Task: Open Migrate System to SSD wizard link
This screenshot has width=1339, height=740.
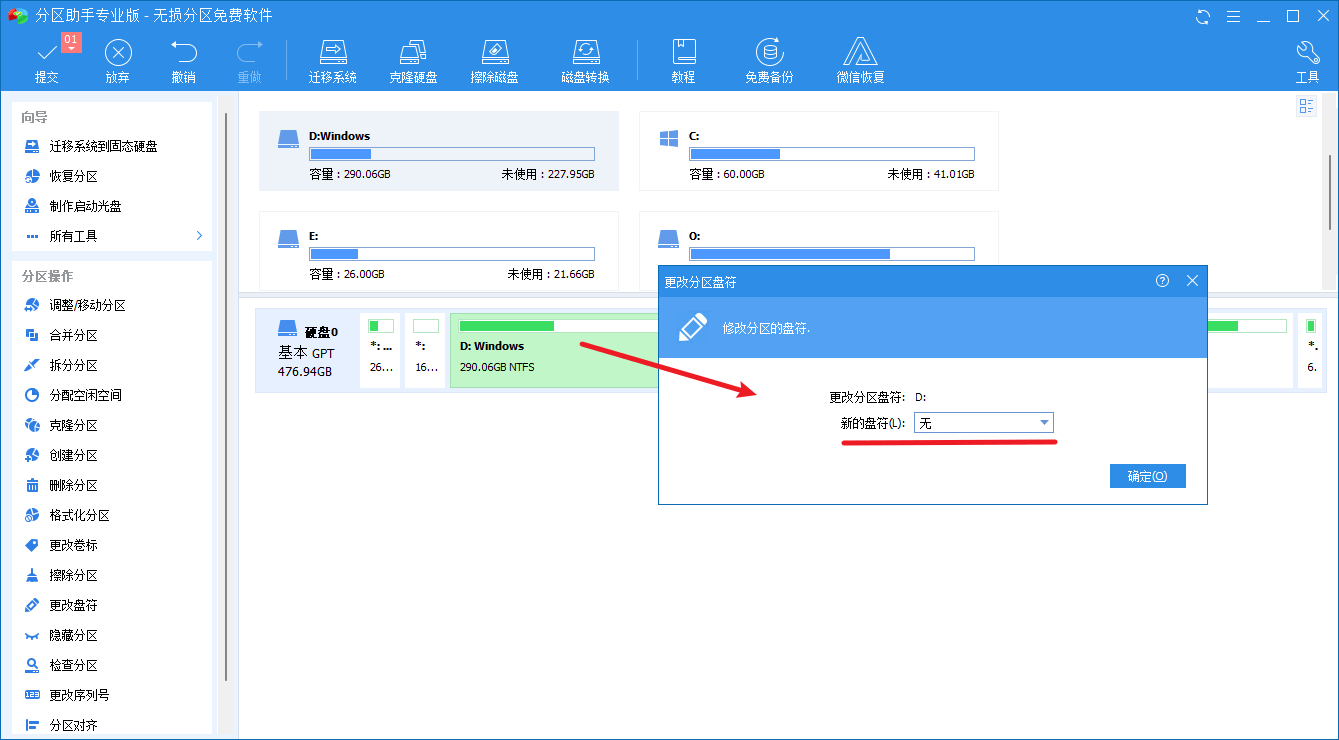Action: (x=92, y=145)
